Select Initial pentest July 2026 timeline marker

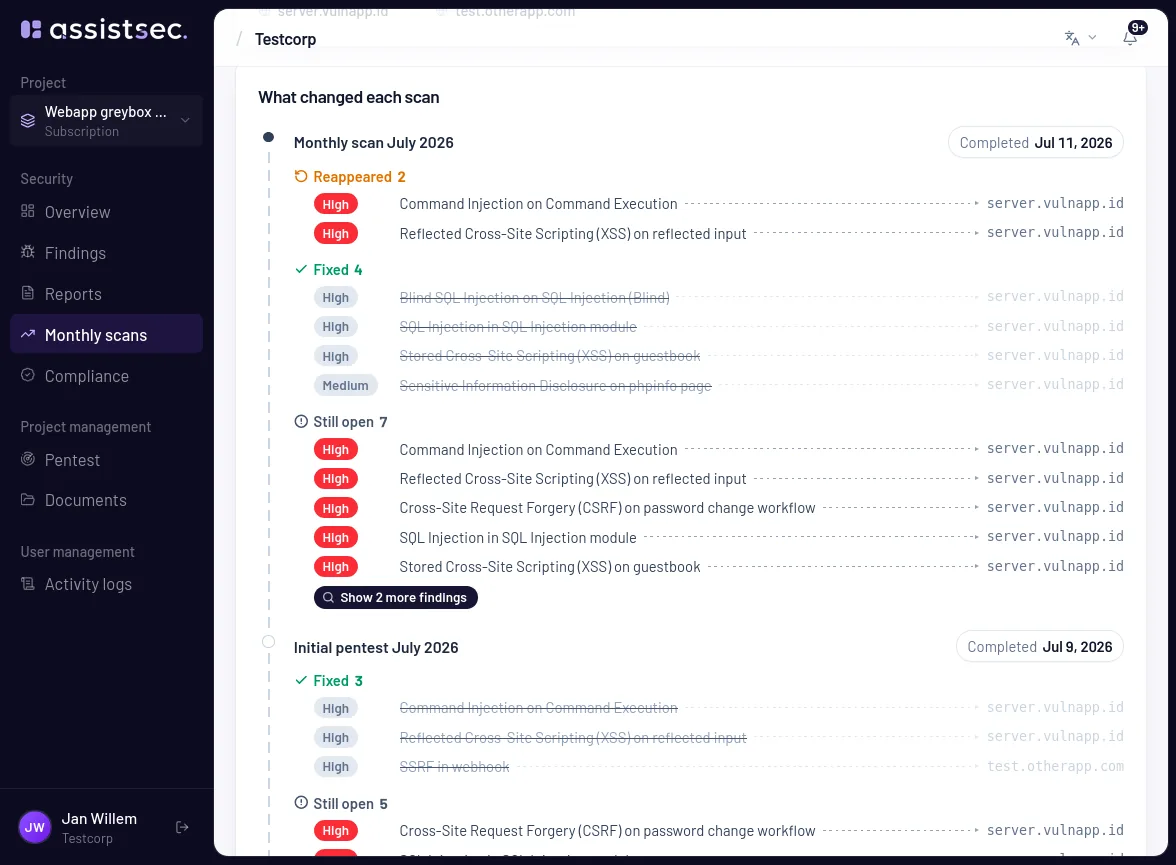[x=268, y=641]
